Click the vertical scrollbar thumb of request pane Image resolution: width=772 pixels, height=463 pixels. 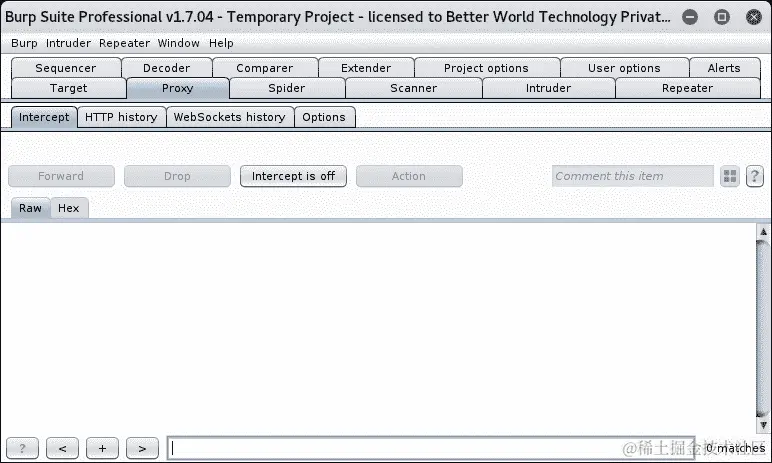[x=763, y=329]
